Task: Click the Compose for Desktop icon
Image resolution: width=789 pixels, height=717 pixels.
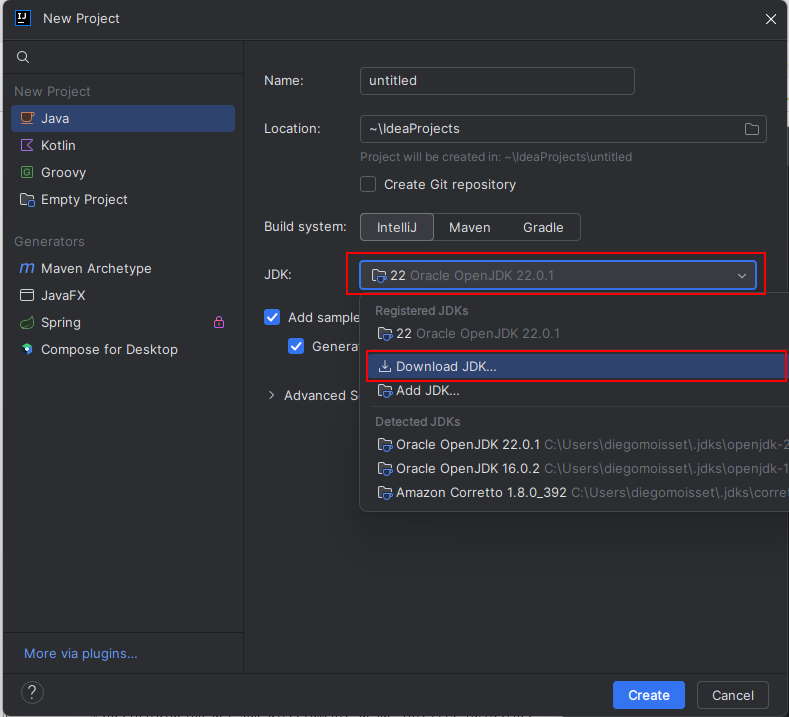Action: click(x=27, y=349)
